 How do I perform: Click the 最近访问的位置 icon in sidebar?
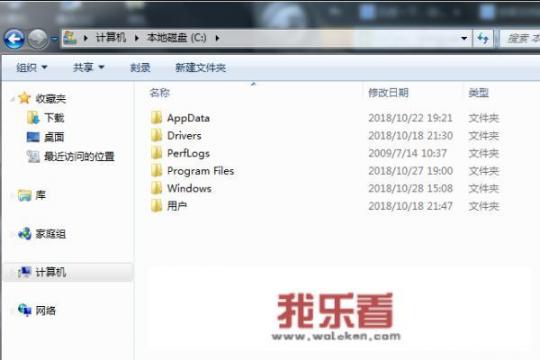pos(33,157)
